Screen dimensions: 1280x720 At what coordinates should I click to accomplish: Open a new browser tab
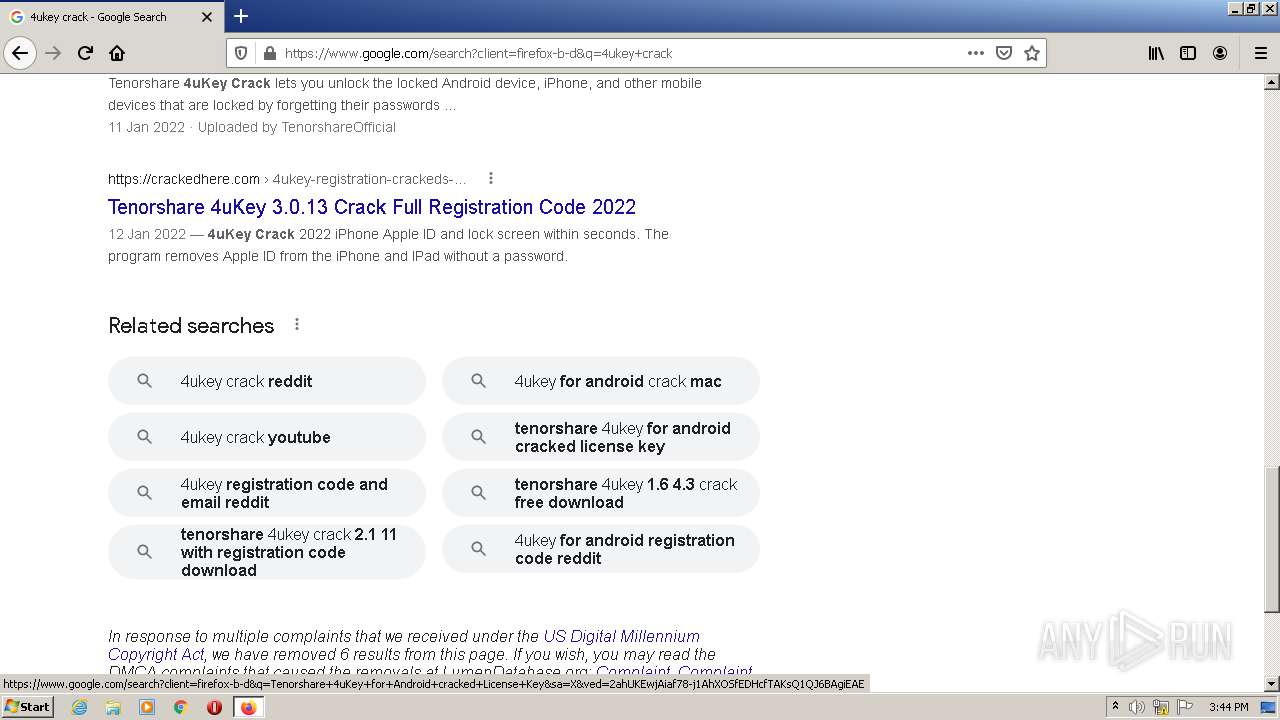coord(241,16)
